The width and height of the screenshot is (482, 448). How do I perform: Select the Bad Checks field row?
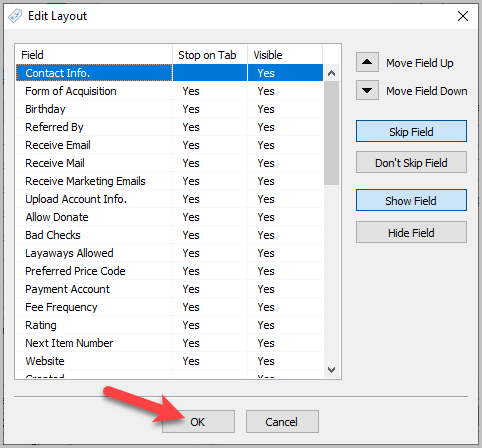[169, 235]
